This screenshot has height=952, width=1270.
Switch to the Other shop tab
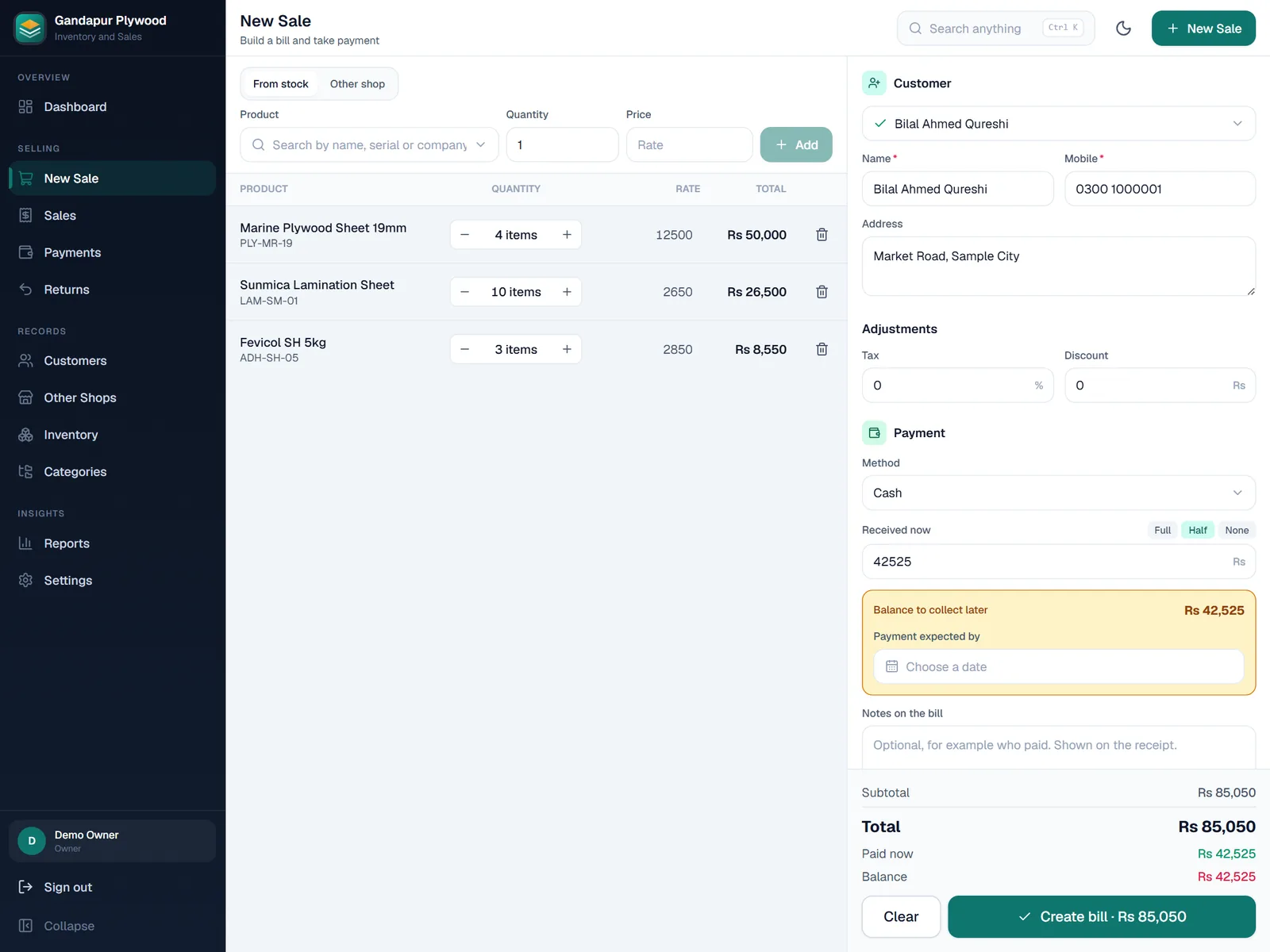(x=357, y=84)
